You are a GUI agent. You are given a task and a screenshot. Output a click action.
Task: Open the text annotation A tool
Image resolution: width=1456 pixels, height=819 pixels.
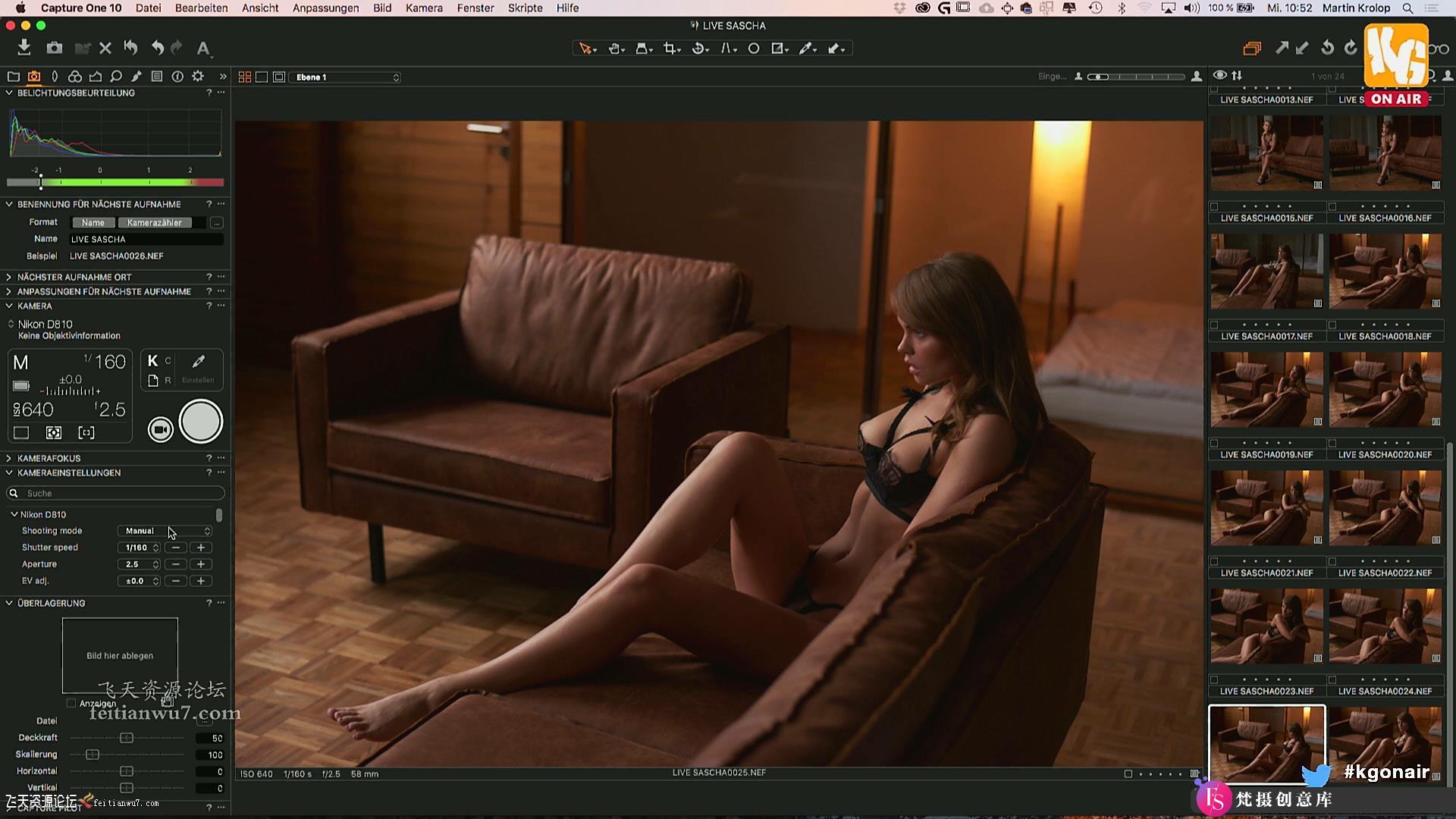click(x=203, y=49)
